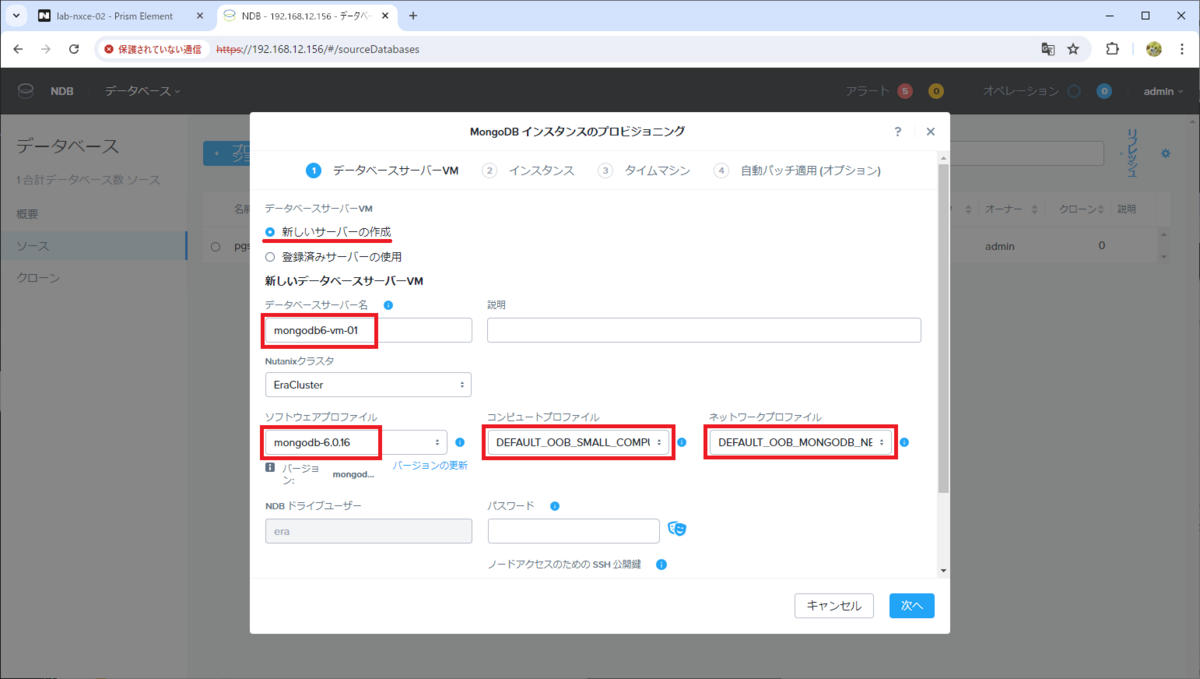Click the yellow alert count badge
This screenshot has width=1200, height=679.
(x=936, y=91)
